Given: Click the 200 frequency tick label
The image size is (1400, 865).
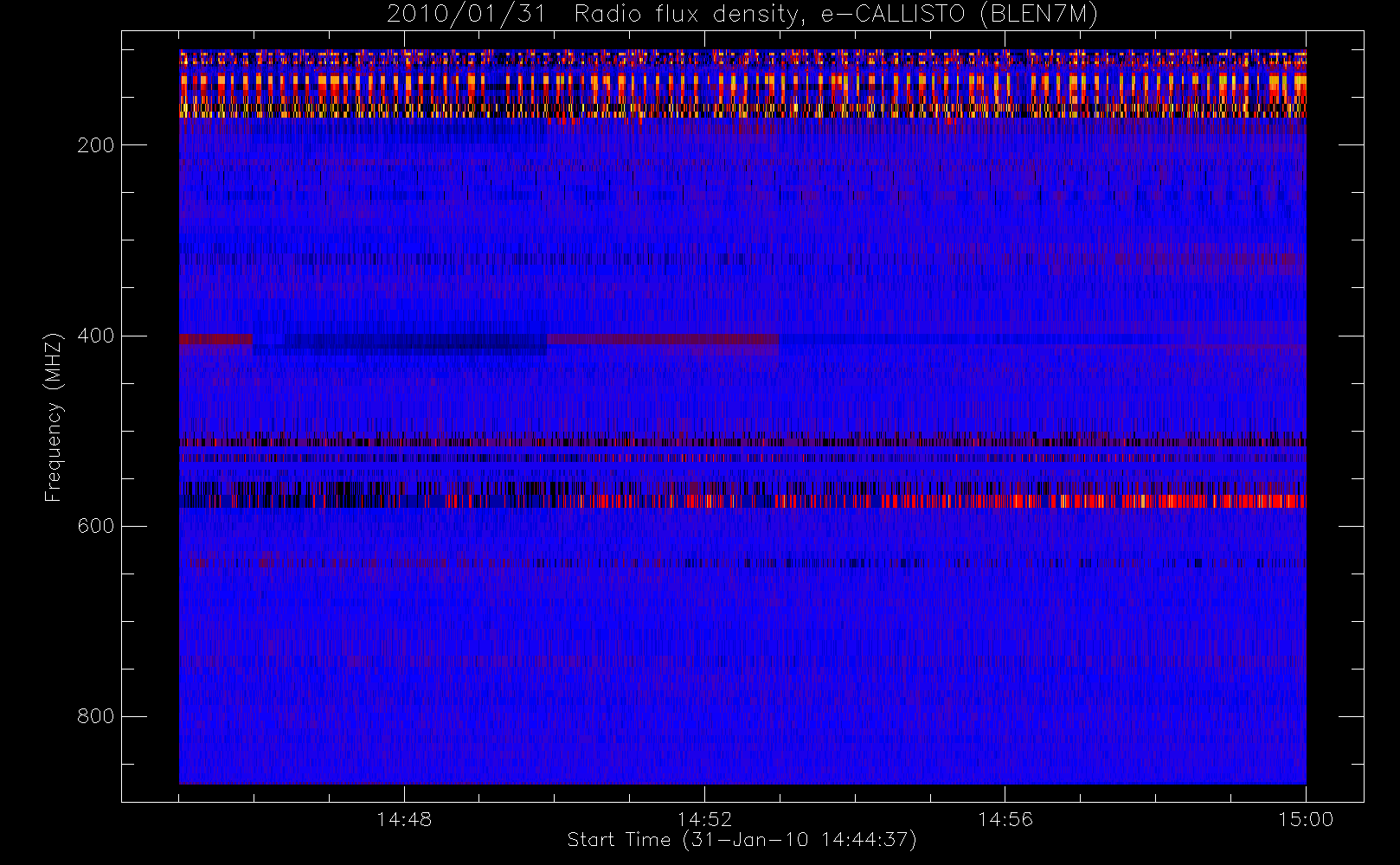Looking at the screenshot, I should pyautogui.click(x=96, y=145).
